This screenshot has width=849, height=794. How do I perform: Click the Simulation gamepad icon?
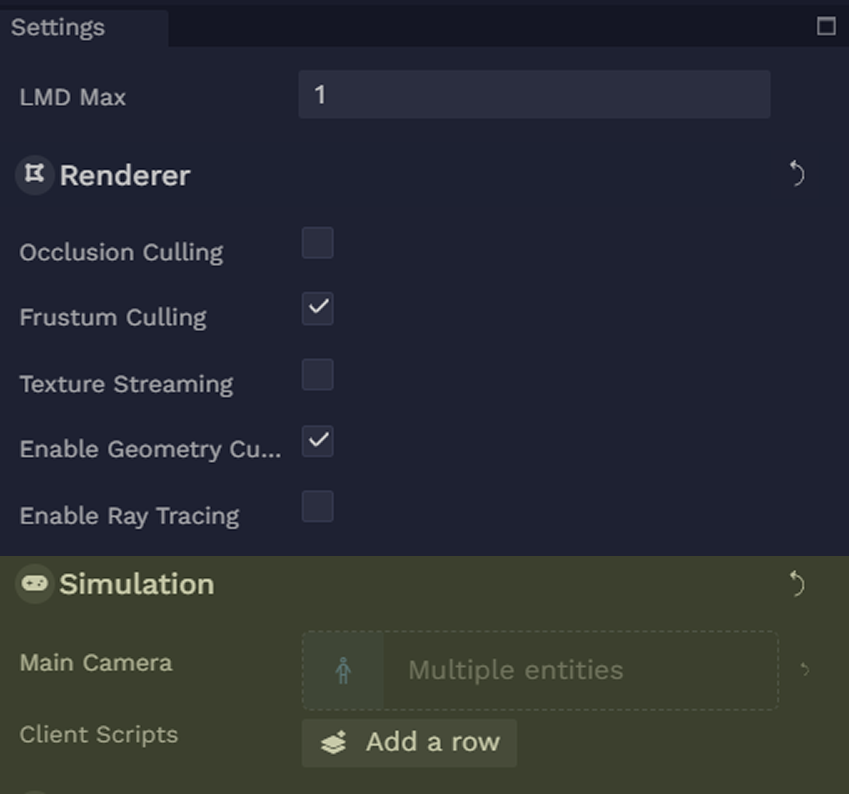click(x=34, y=584)
